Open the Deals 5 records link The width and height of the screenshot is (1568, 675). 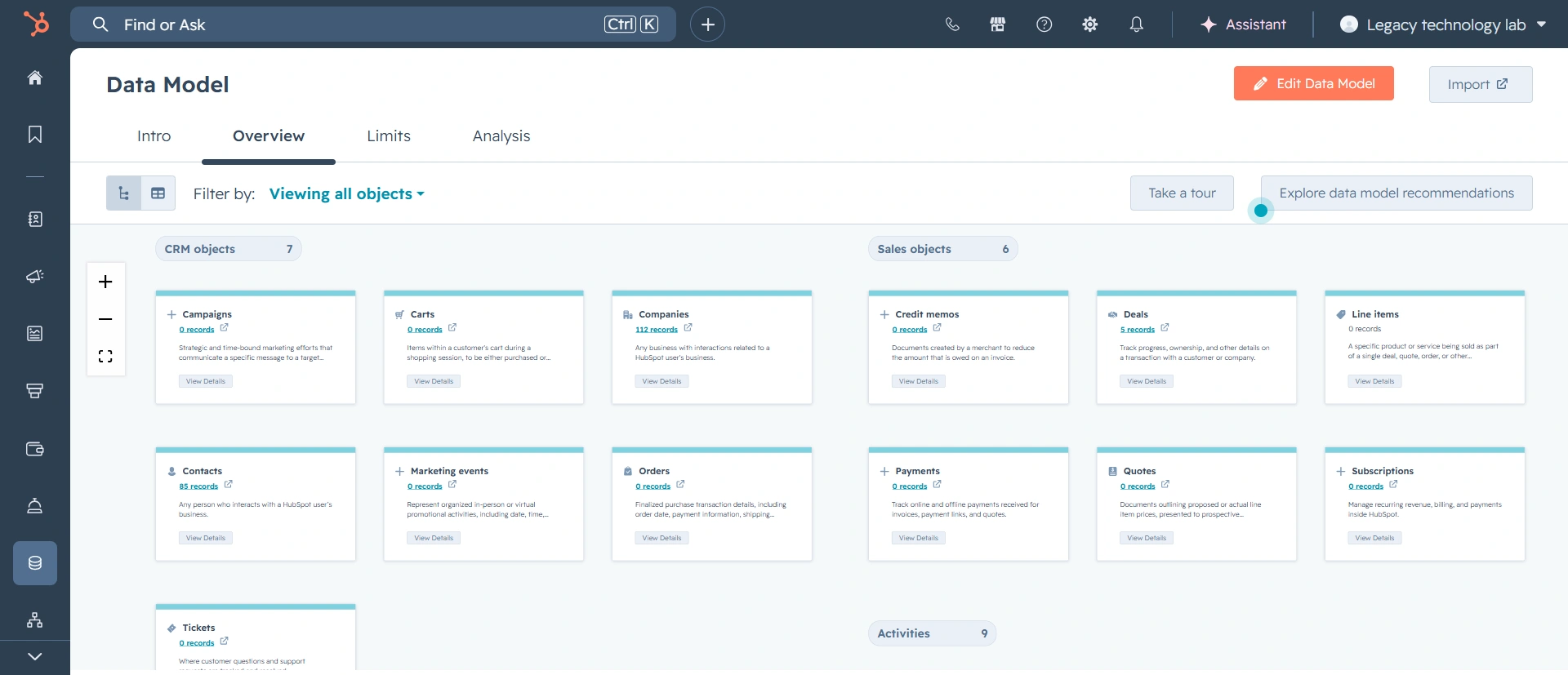1138,330
